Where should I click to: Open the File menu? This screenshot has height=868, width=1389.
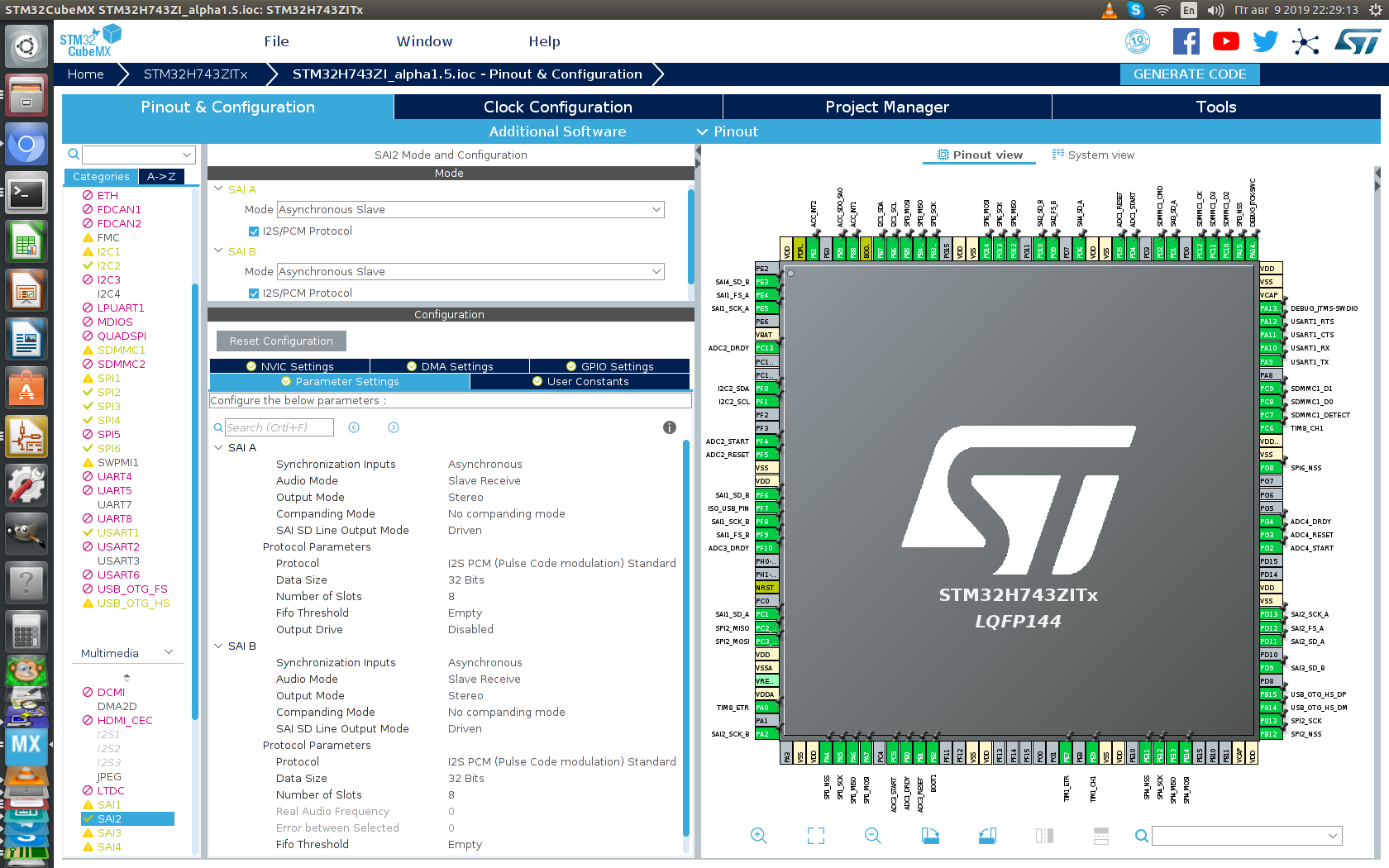277,41
